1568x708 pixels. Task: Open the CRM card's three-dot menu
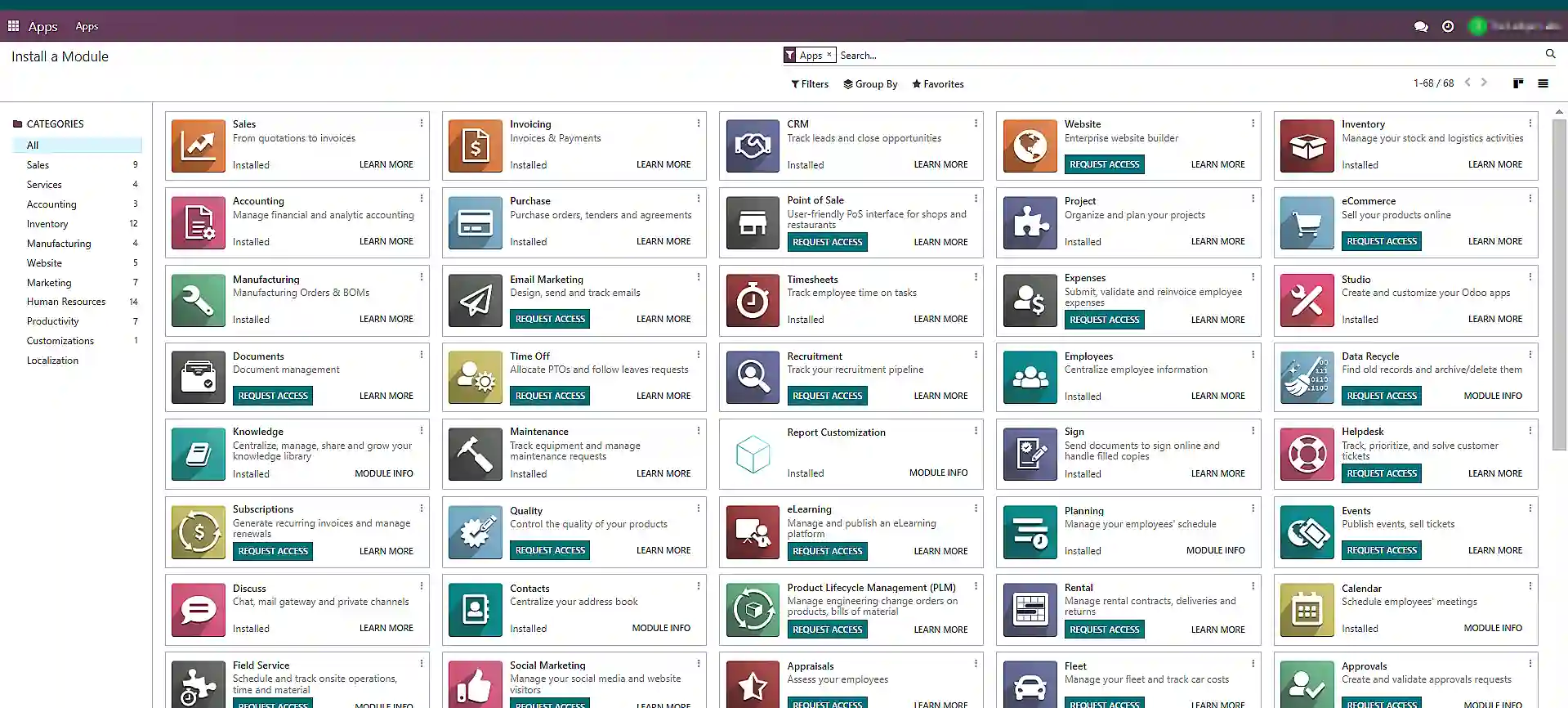click(x=976, y=123)
